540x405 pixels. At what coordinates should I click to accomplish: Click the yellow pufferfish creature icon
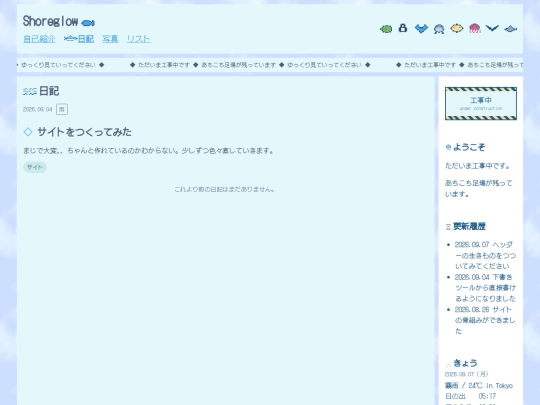(x=457, y=28)
